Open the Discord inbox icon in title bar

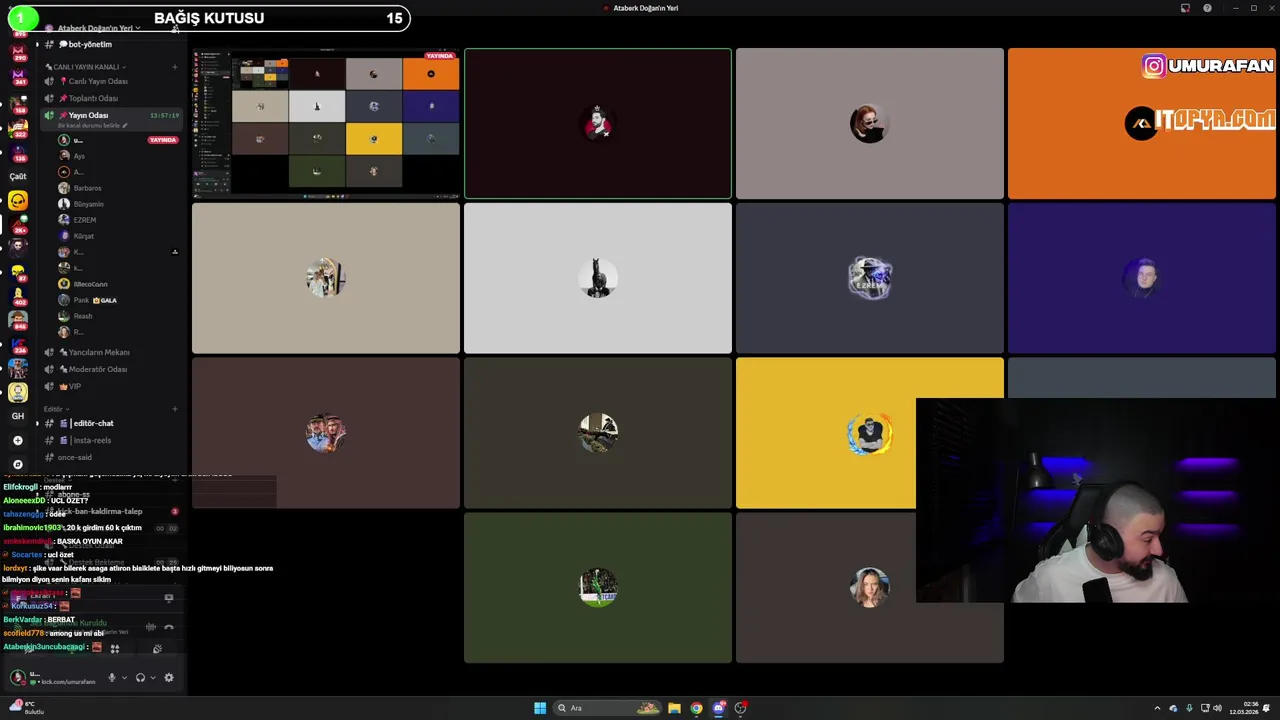(x=1185, y=8)
